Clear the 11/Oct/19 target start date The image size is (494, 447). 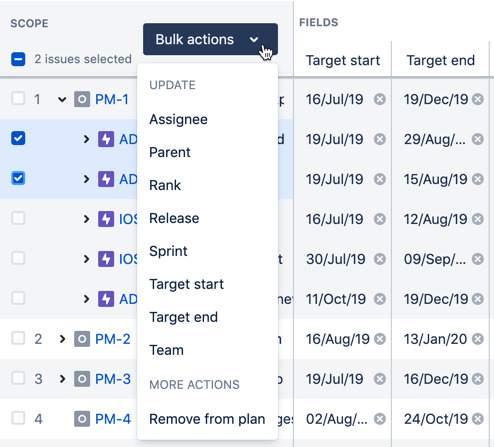point(380,299)
